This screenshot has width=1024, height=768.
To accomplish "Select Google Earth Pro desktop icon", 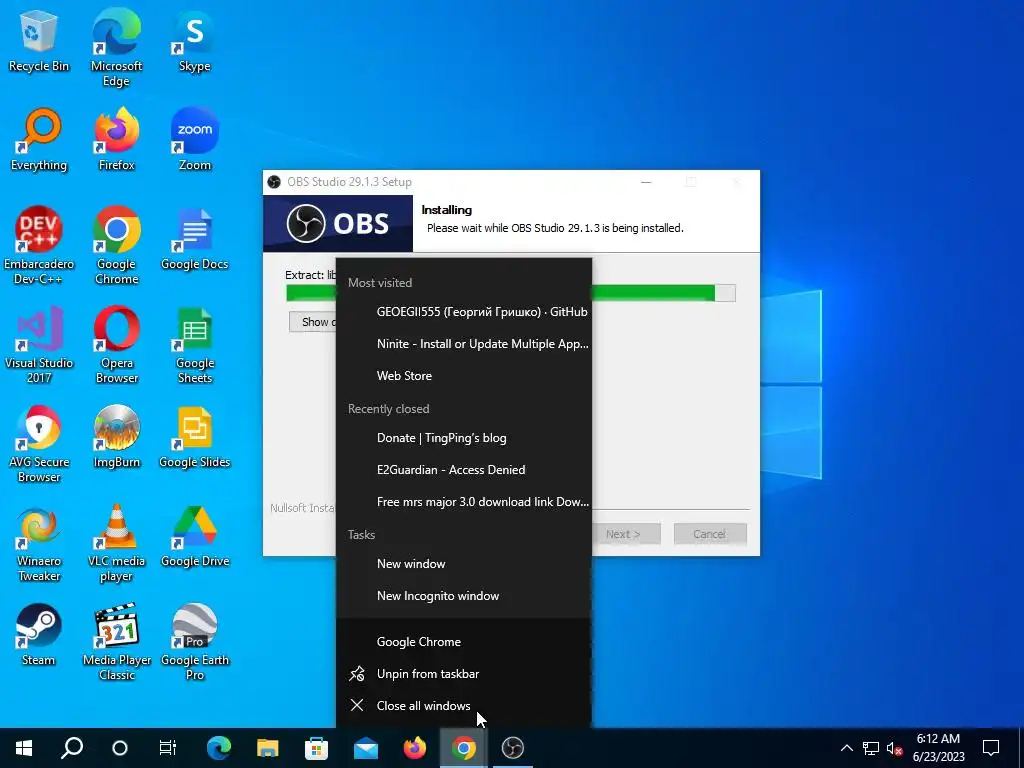I will pyautogui.click(x=195, y=642).
